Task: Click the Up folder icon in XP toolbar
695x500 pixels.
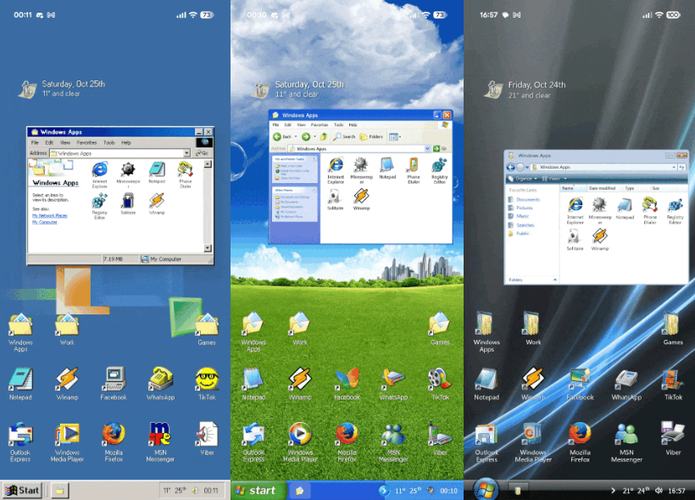Action: [324, 136]
